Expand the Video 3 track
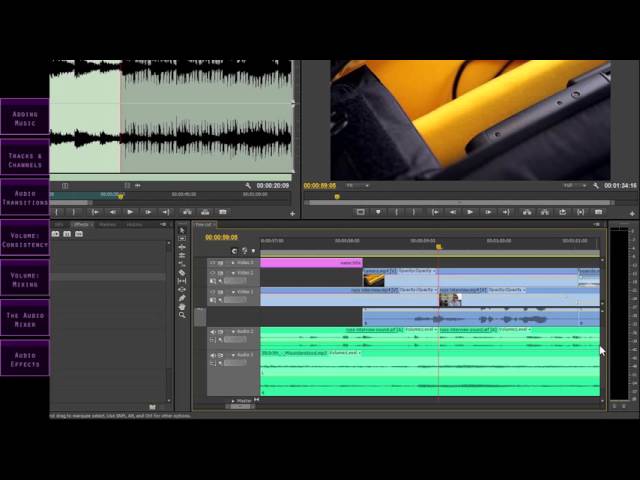This screenshot has height=480, width=640. [233, 263]
